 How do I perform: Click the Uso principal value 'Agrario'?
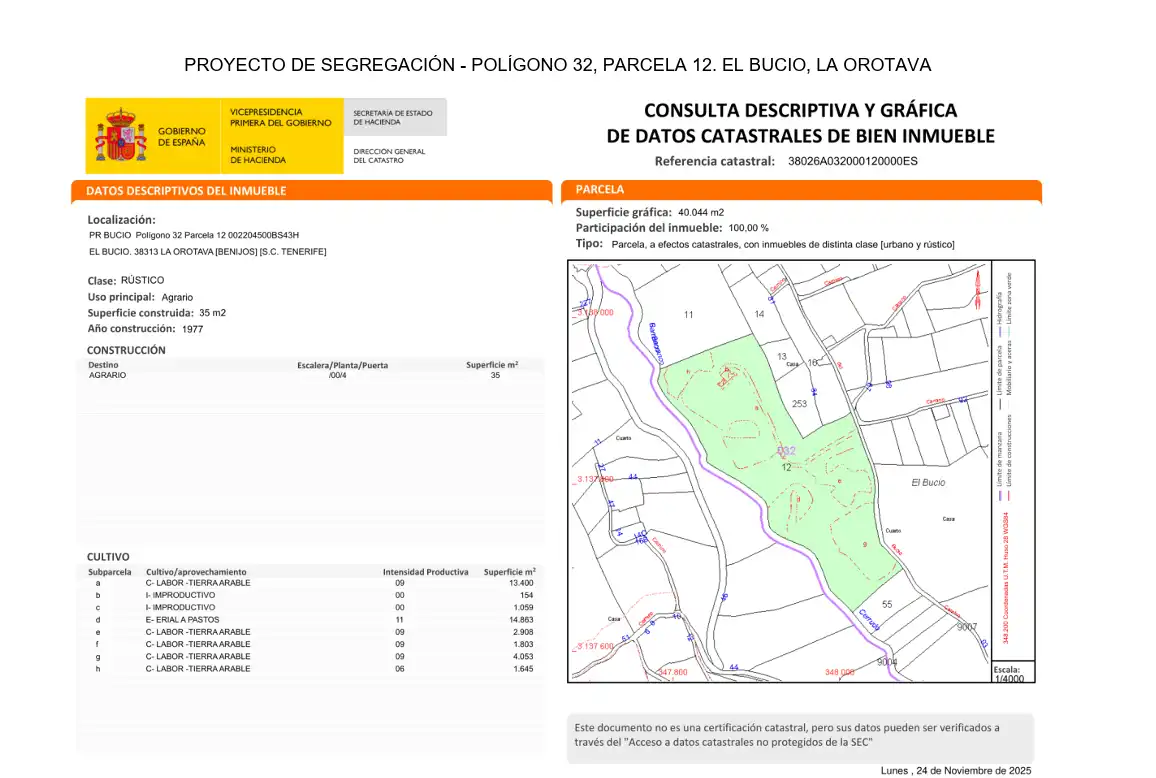click(x=177, y=297)
